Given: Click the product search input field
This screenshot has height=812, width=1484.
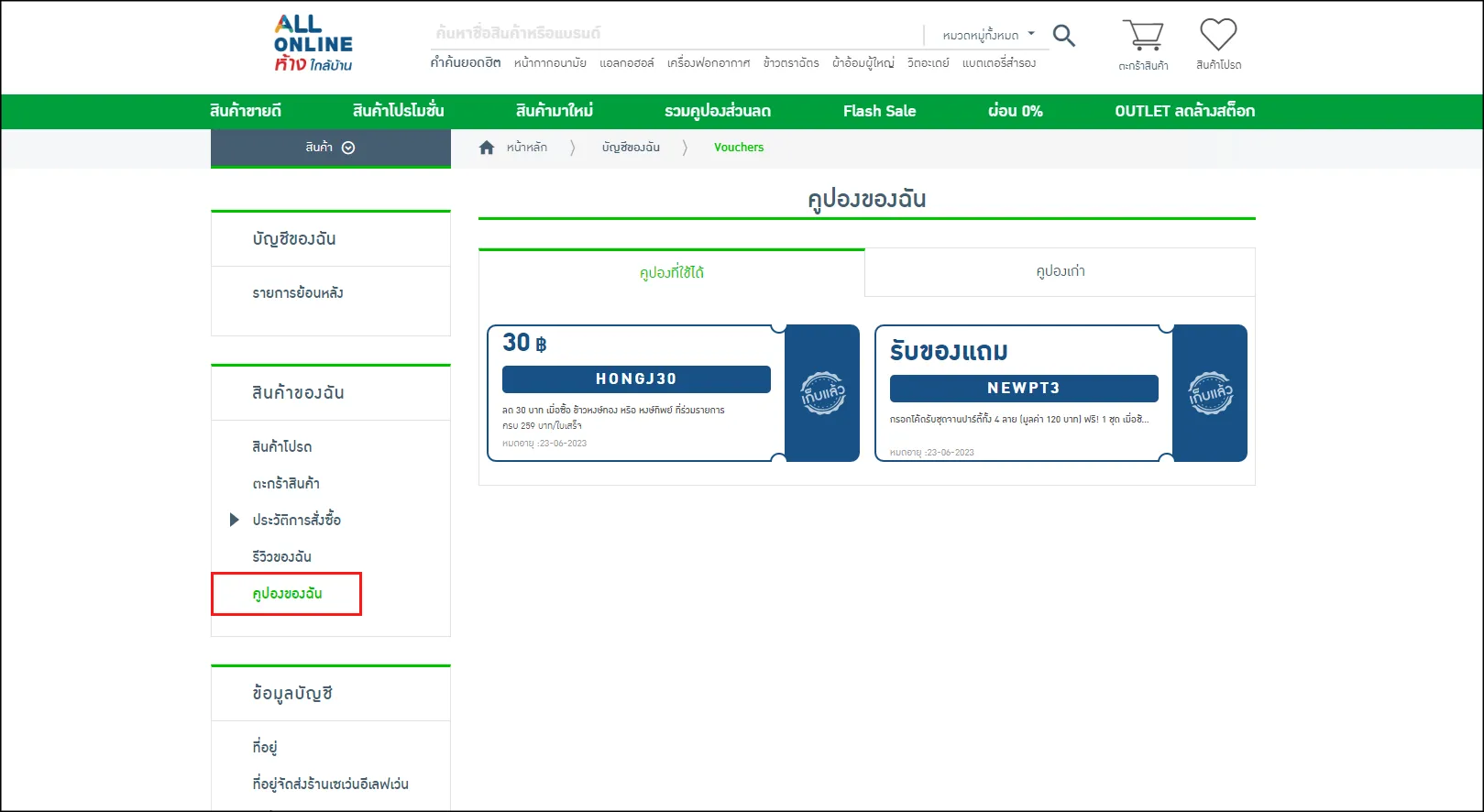Looking at the screenshot, I should pyautogui.click(x=674, y=33).
